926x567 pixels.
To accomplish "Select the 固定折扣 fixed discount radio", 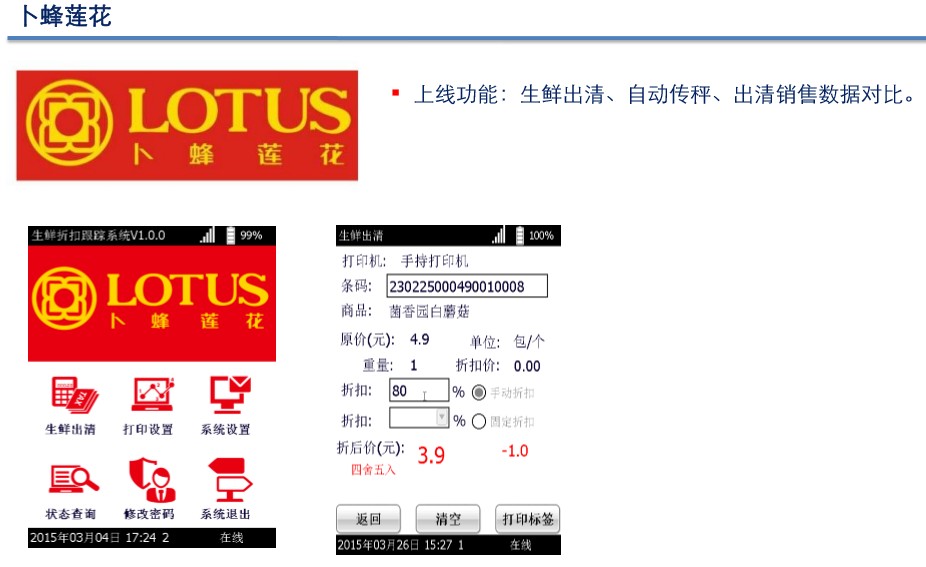I will click(479, 421).
